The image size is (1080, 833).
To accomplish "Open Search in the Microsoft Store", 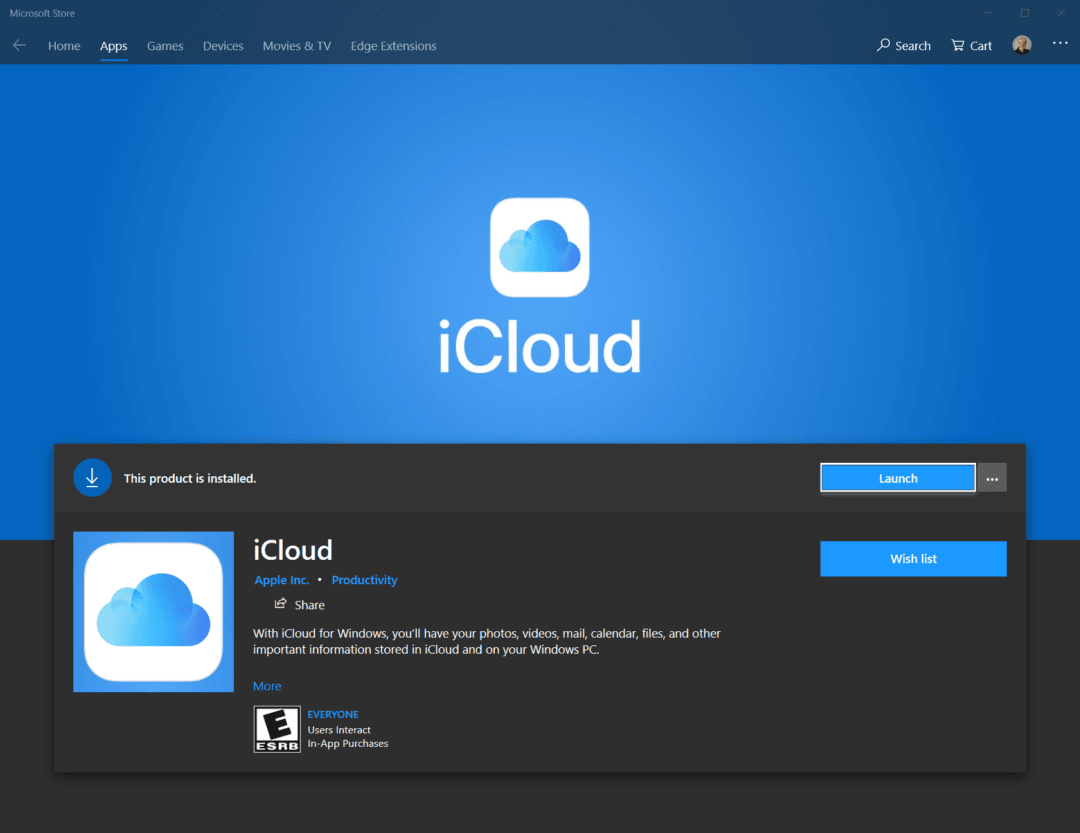I will point(903,45).
